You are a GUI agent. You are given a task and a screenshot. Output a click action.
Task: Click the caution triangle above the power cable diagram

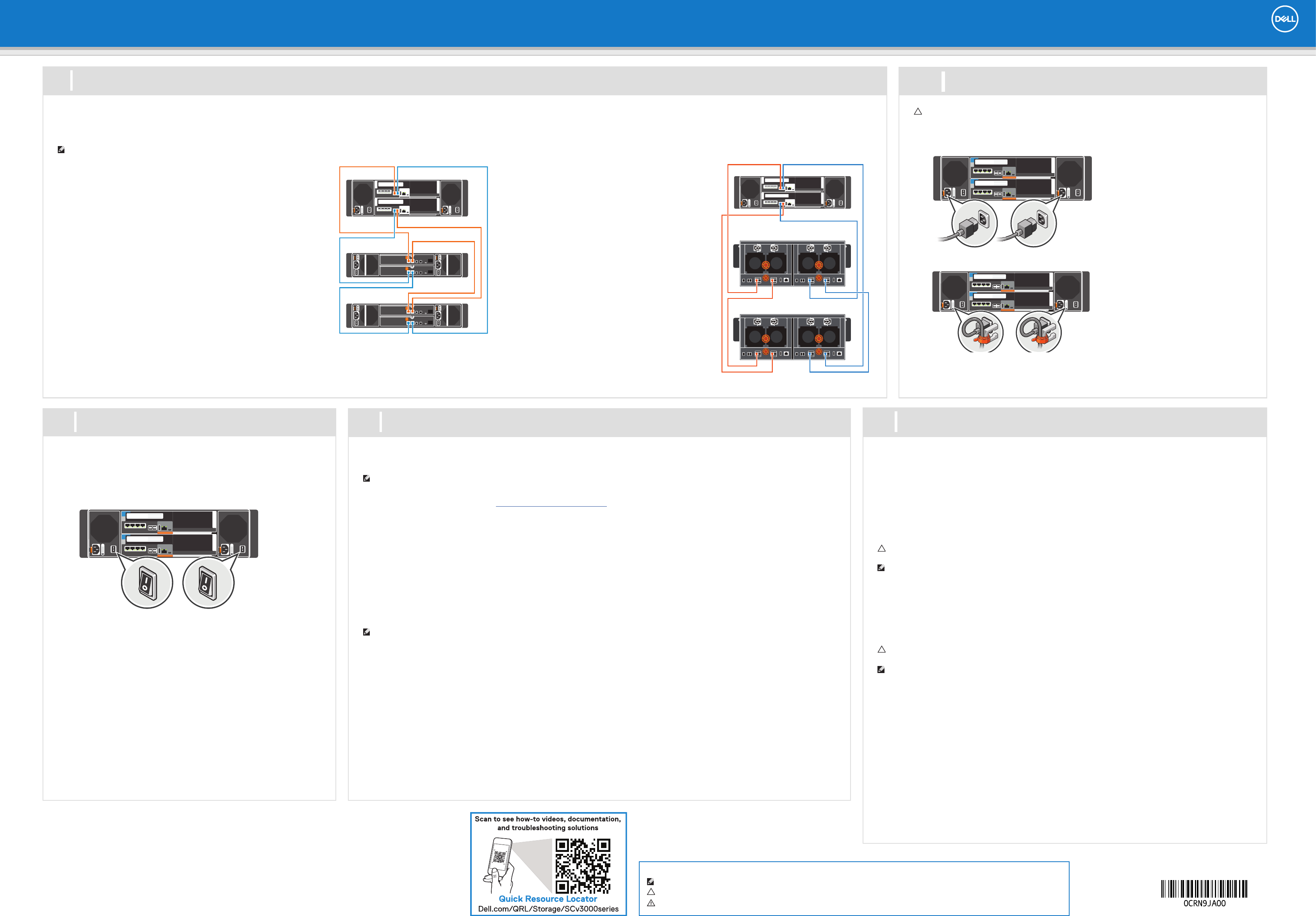tap(918, 112)
